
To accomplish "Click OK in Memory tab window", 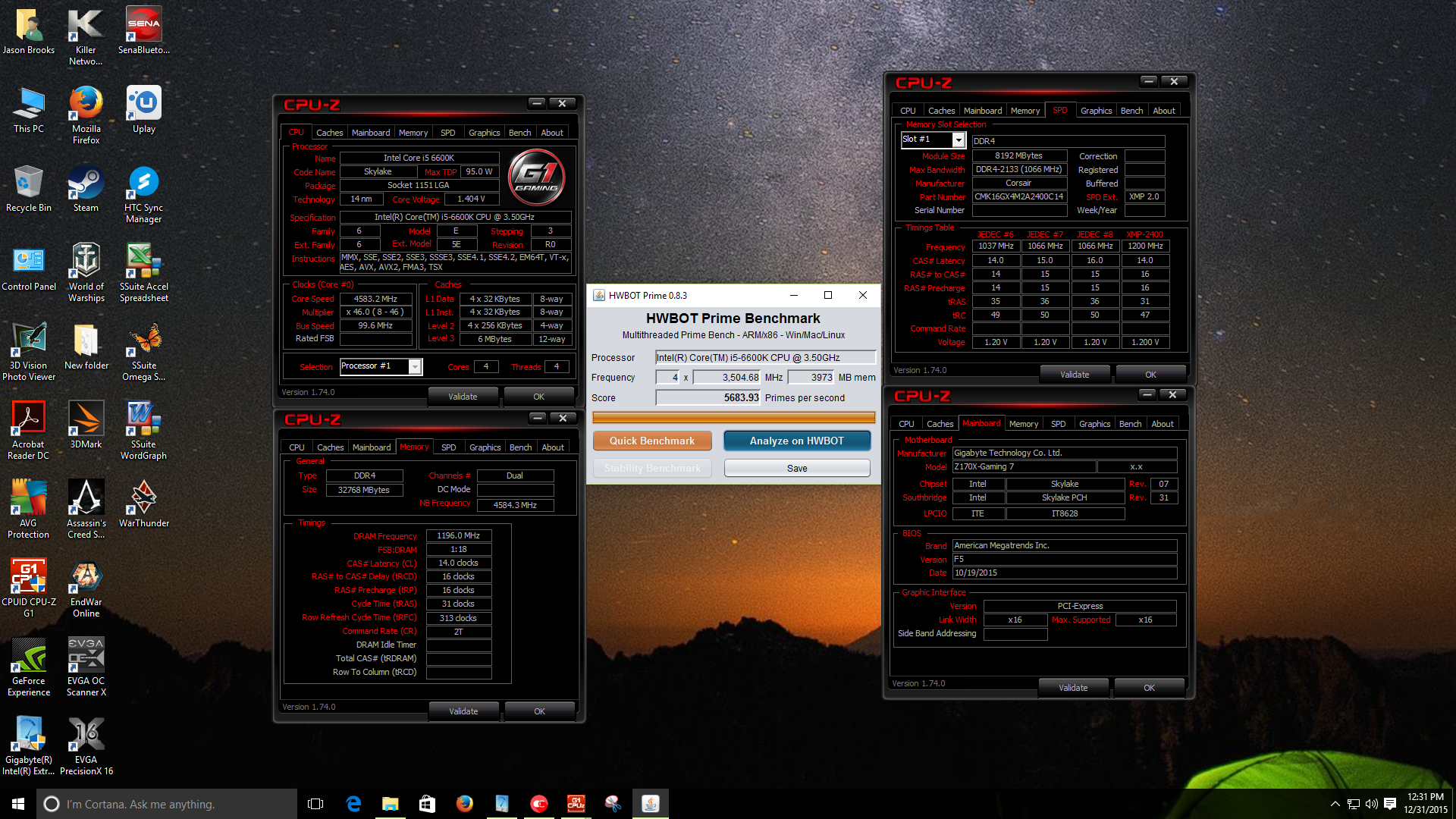I will pyautogui.click(x=539, y=711).
